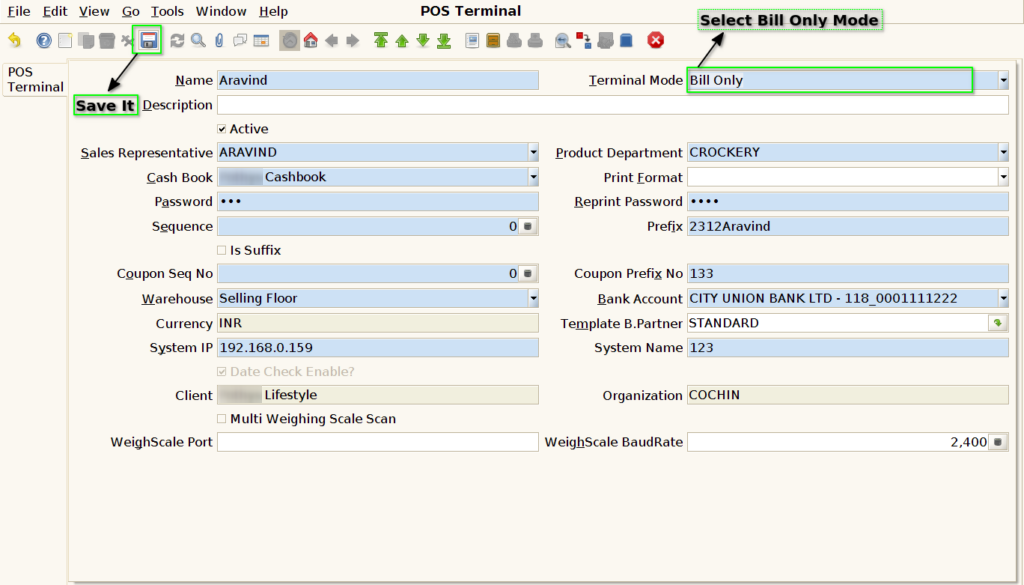Viewport: 1024px width, 585px height.
Task: Click the Print toolbar icon
Action: [x=535, y=40]
